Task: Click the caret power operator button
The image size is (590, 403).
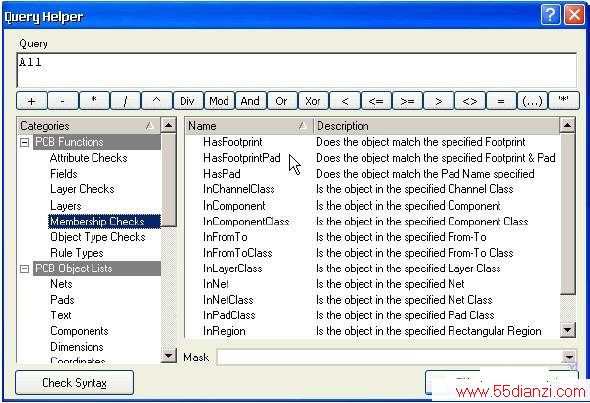Action: tap(157, 101)
